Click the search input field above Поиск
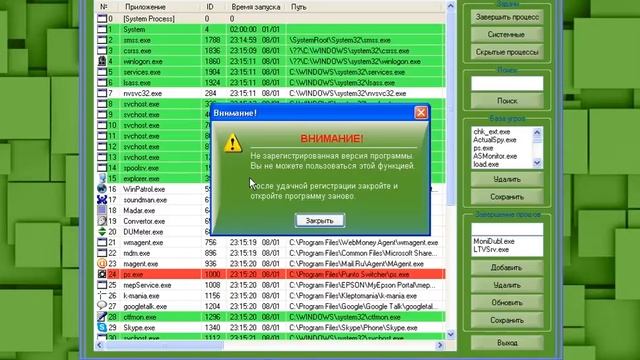The width and height of the screenshot is (640, 360). (507, 83)
